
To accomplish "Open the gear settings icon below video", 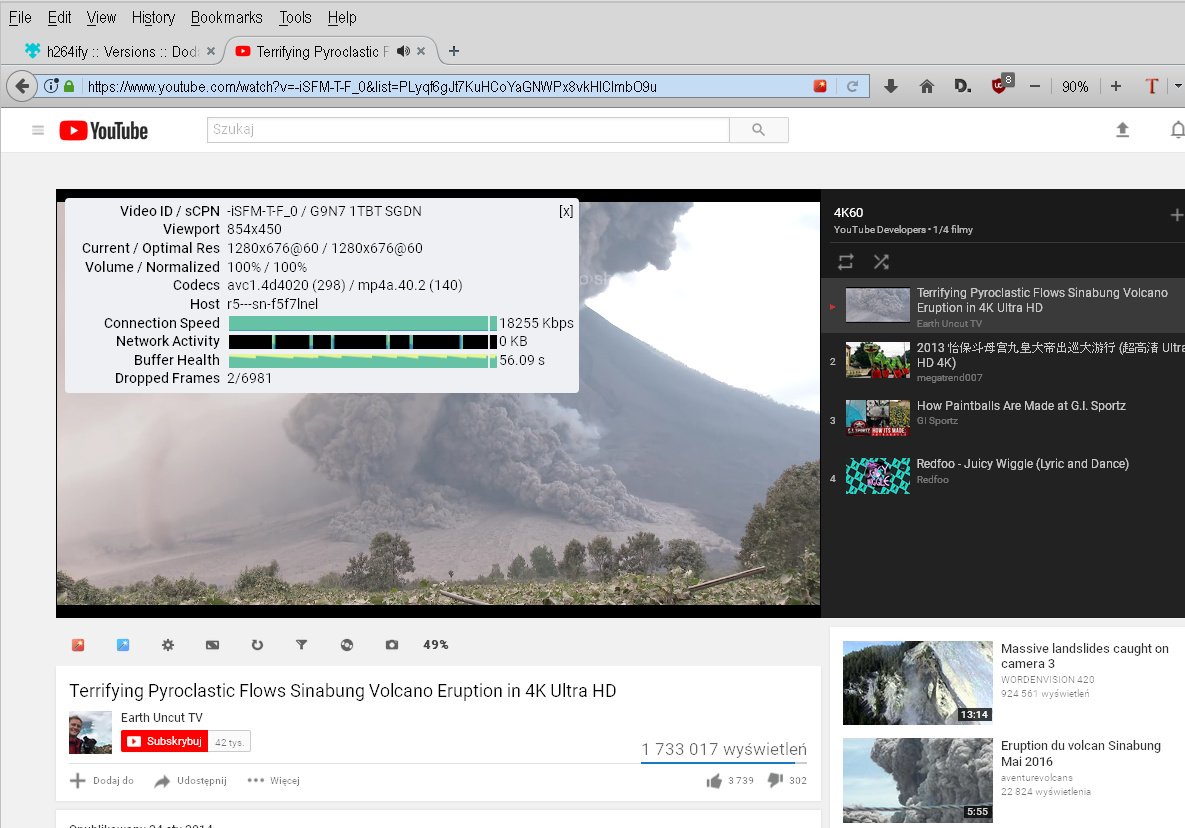I will click(x=168, y=644).
